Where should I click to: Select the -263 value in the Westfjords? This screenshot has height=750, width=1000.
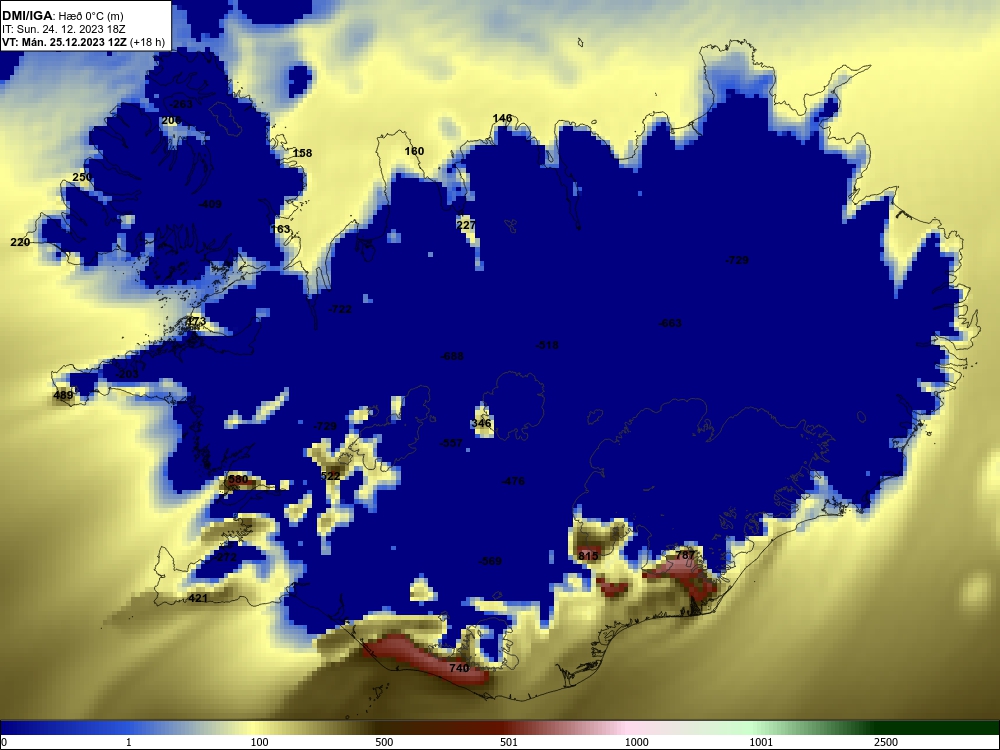(180, 104)
